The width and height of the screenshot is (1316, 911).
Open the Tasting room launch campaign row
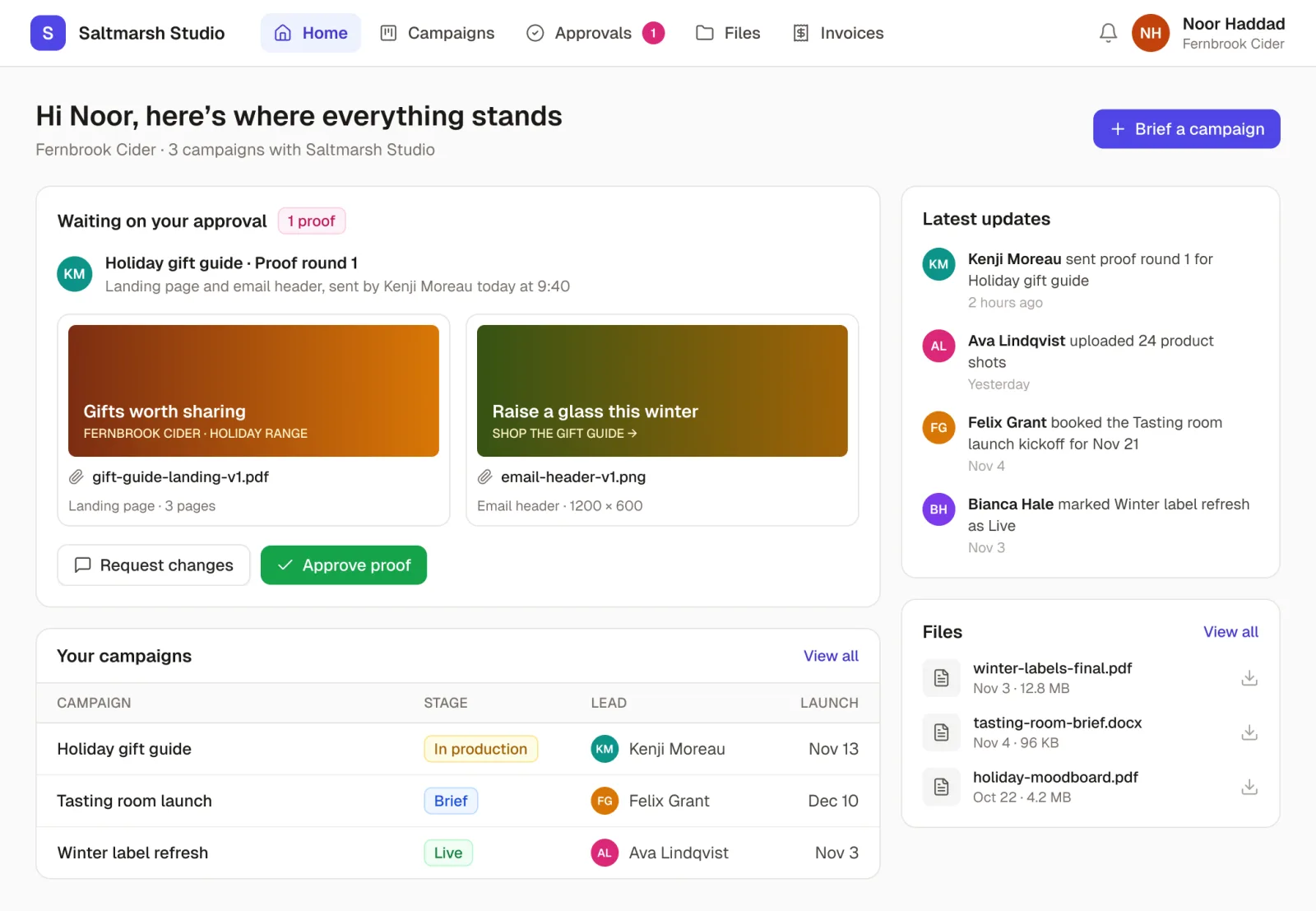[x=457, y=801]
